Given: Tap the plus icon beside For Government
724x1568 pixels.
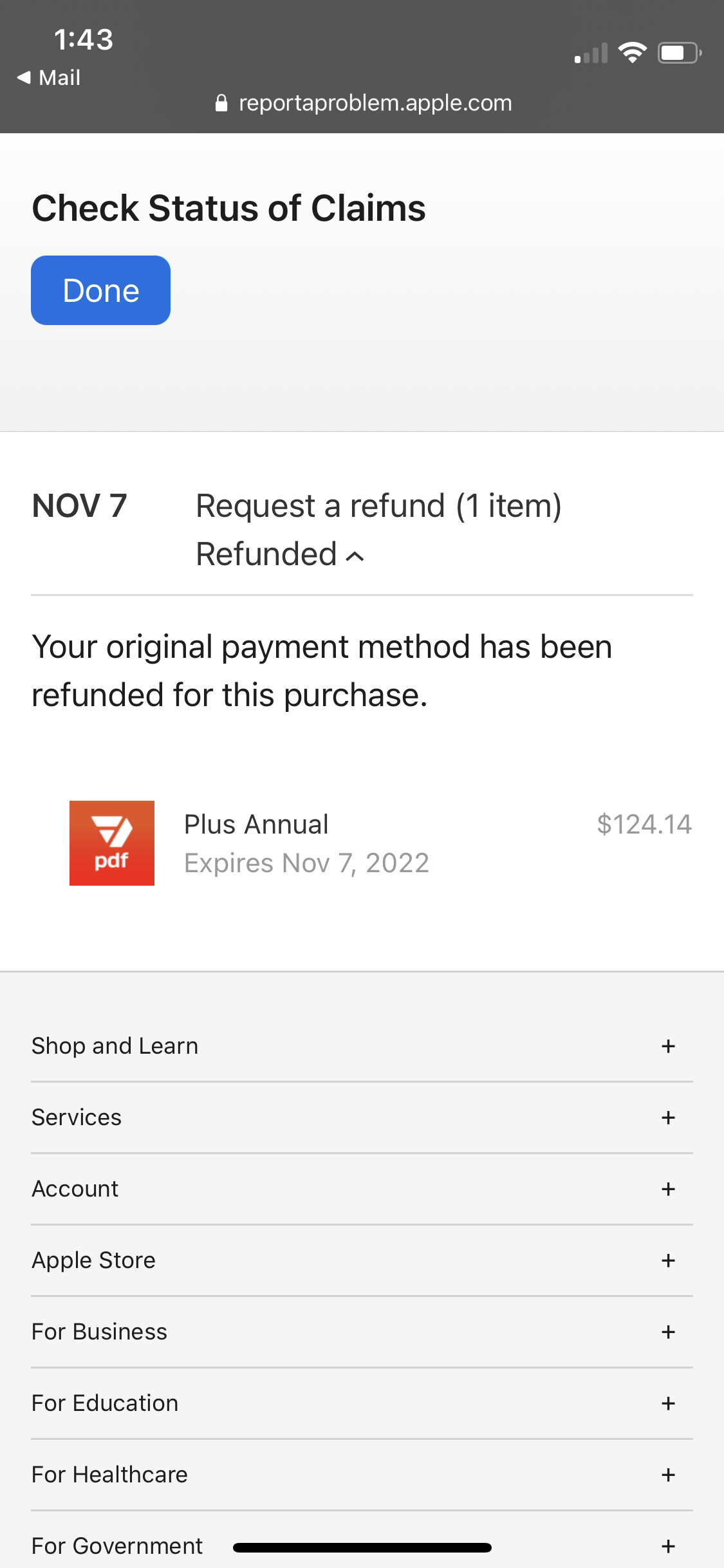Looking at the screenshot, I should [668, 1546].
